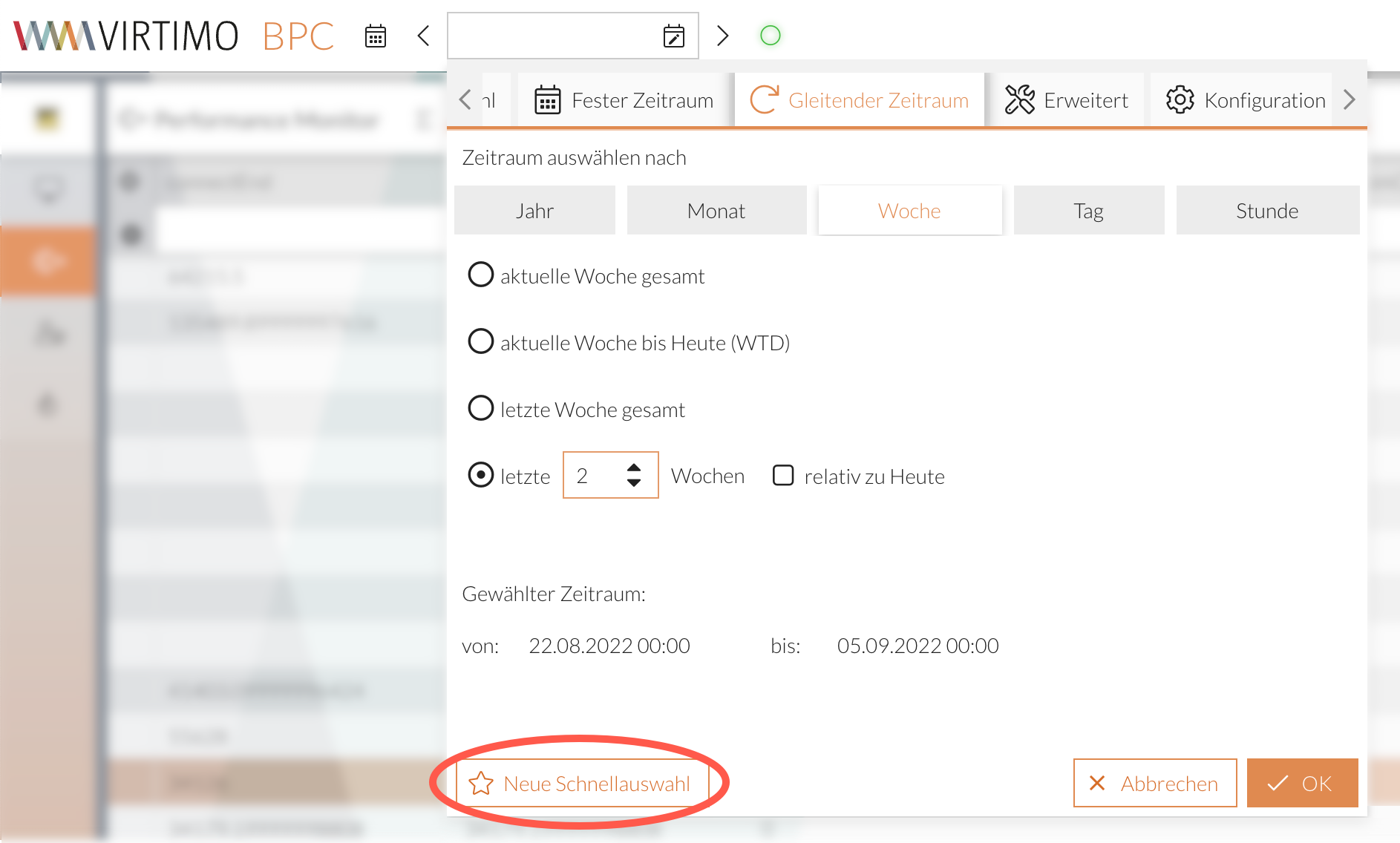The height and width of the screenshot is (843, 1400).
Task: Select 'aktuelle Woche bis Heute (WTD)' option
Action: [481, 342]
